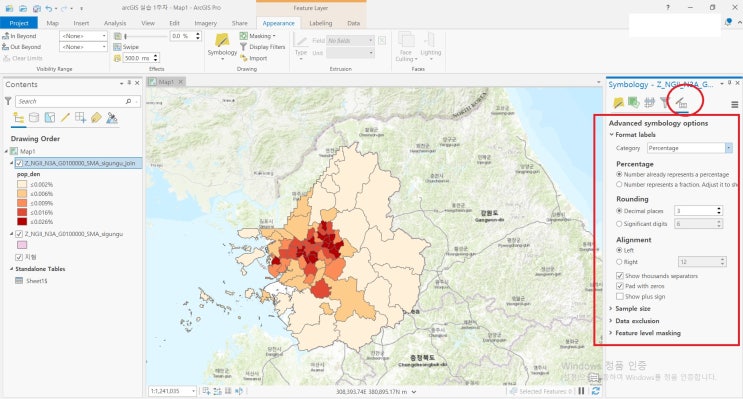Toggle Show thousands separators checkbox
This screenshot has width=743, height=399.
(x=619, y=275)
